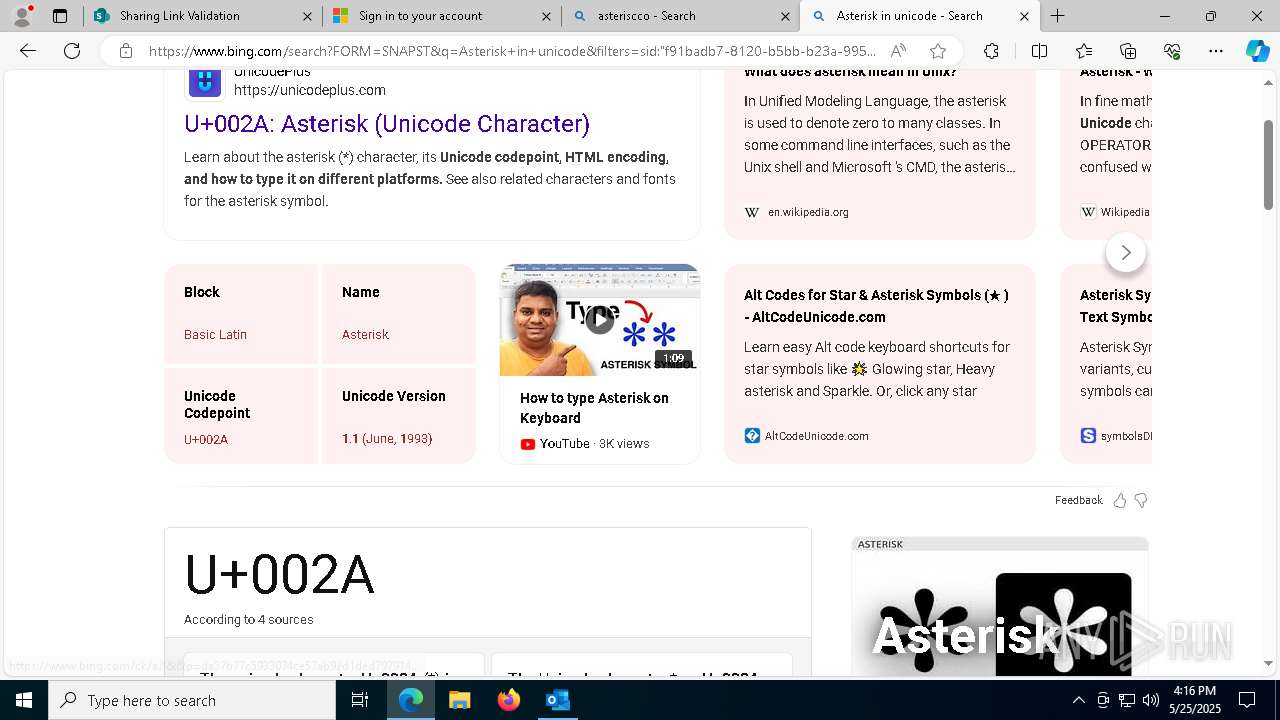This screenshot has height=720, width=1280.
Task: Show hidden system tray icons
Action: click(x=1078, y=700)
